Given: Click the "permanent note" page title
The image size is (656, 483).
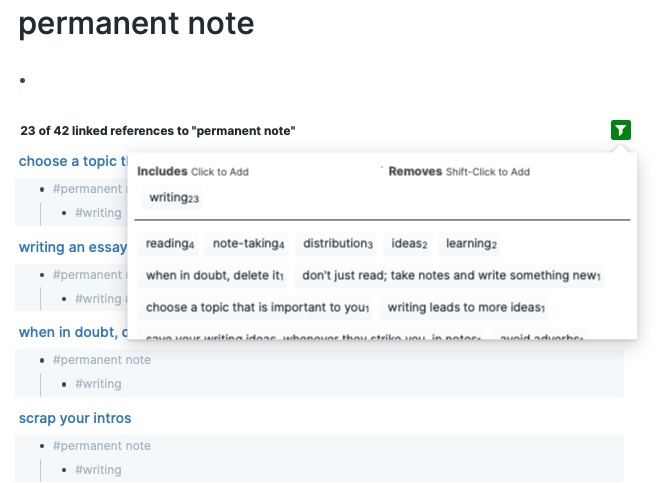Looking at the screenshot, I should (x=136, y=23).
